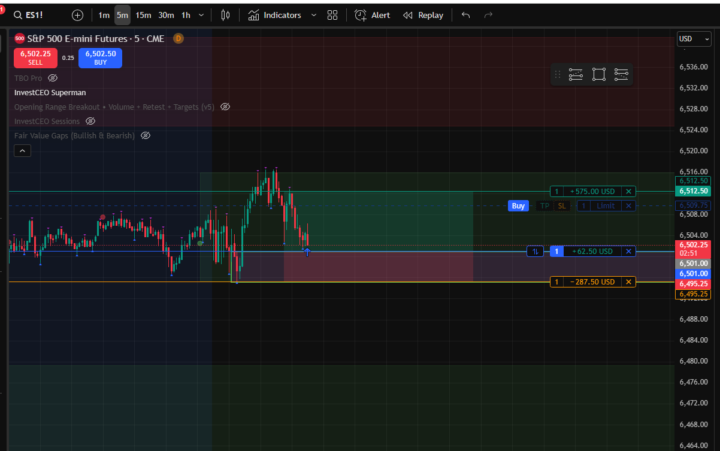
Task: Click TP on the Buy limit order
Action: point(545,206)
